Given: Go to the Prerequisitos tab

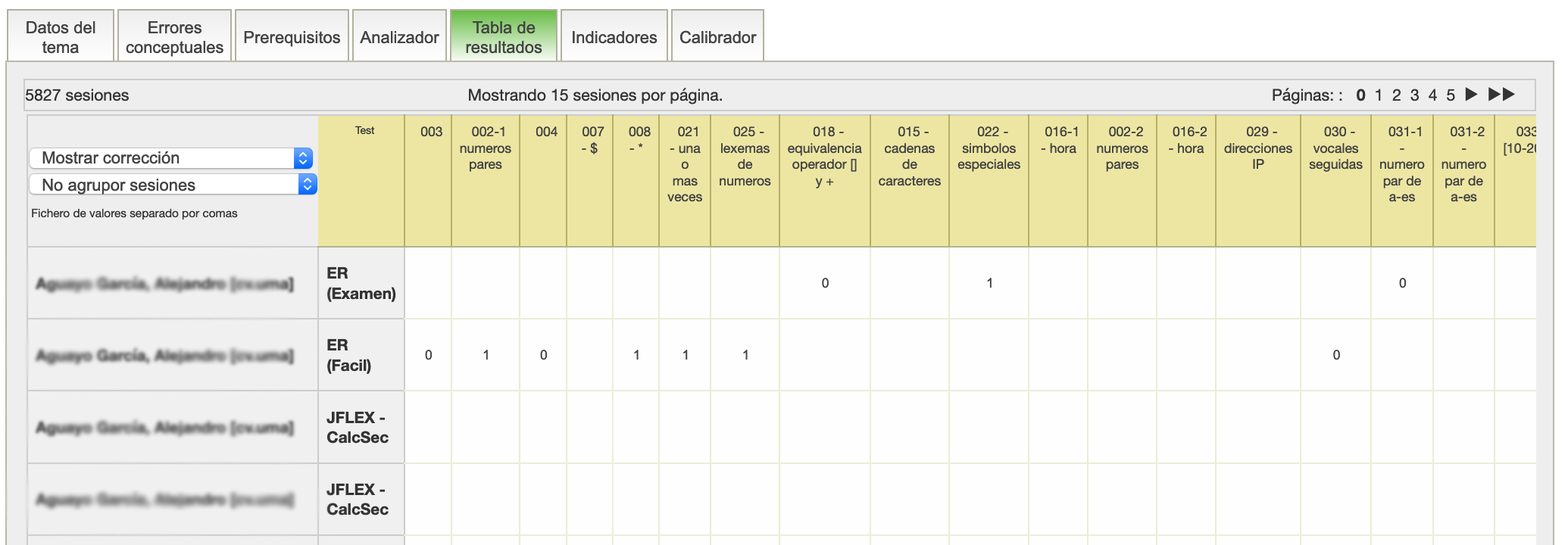Looking at the screenshot, I should pyautogui.click(x=292, y=37).
